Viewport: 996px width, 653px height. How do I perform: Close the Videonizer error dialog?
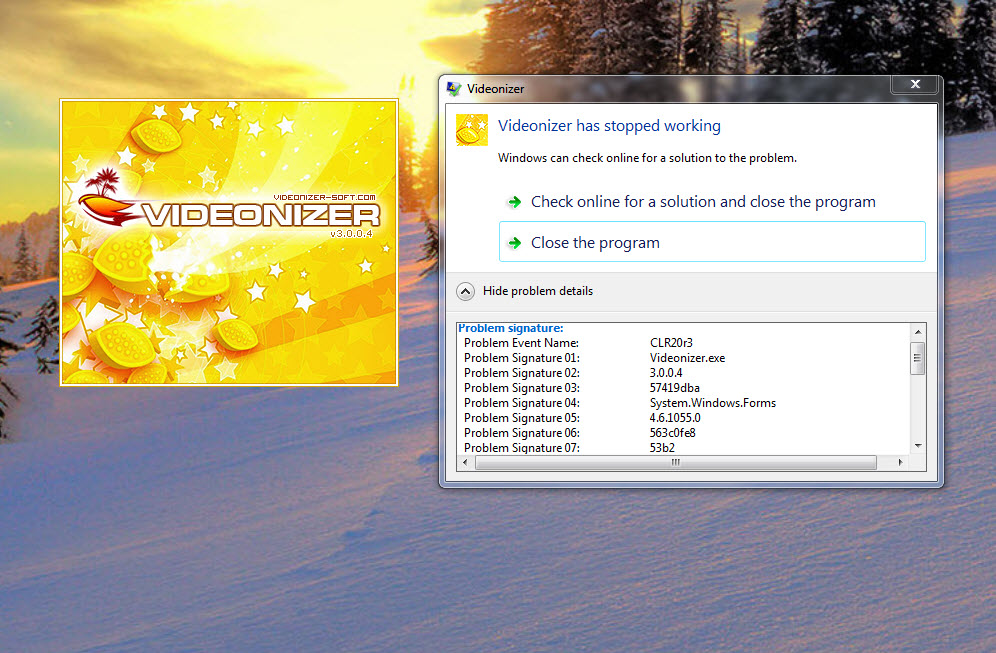[x=915, y=84]
